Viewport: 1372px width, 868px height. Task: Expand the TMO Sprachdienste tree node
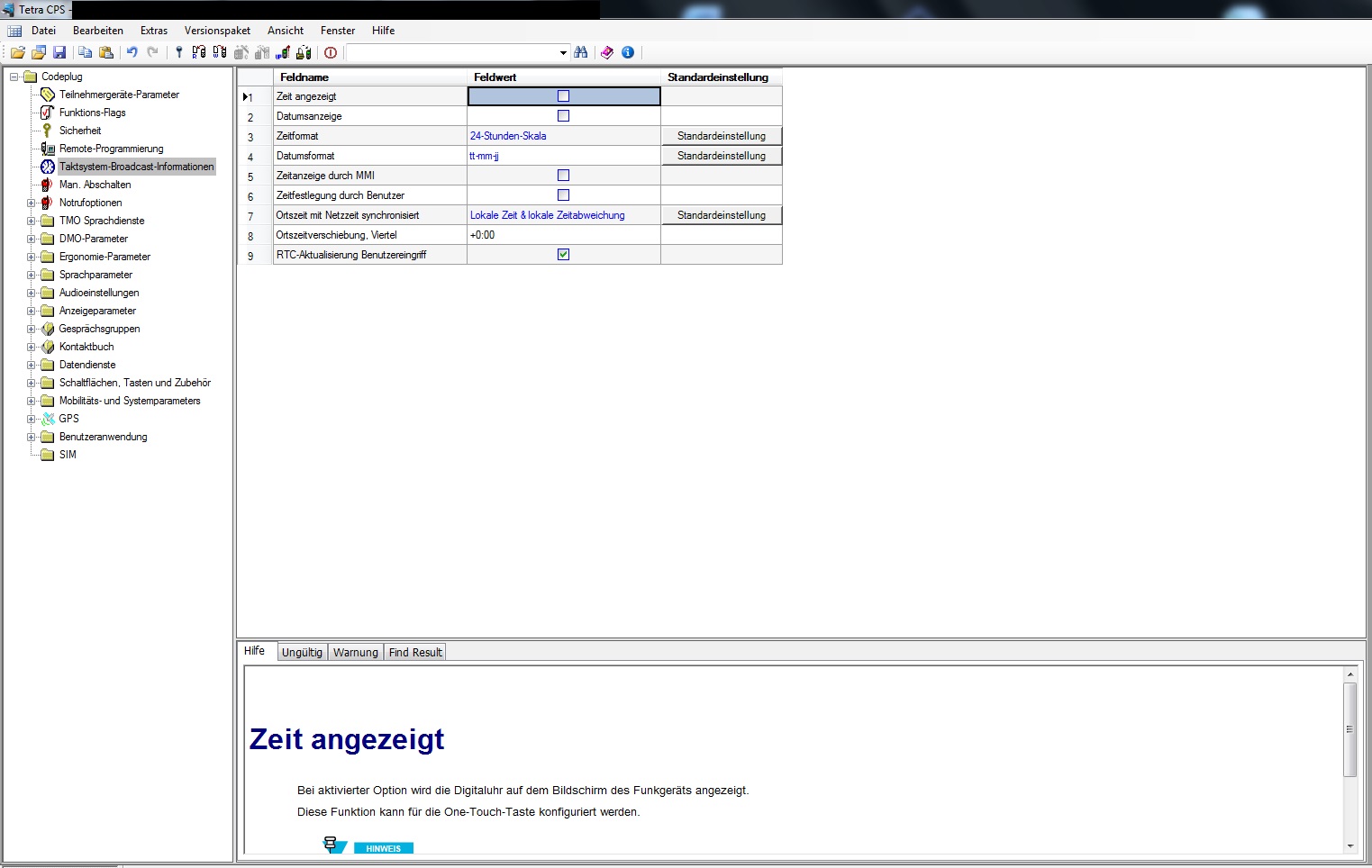[32, 221]
